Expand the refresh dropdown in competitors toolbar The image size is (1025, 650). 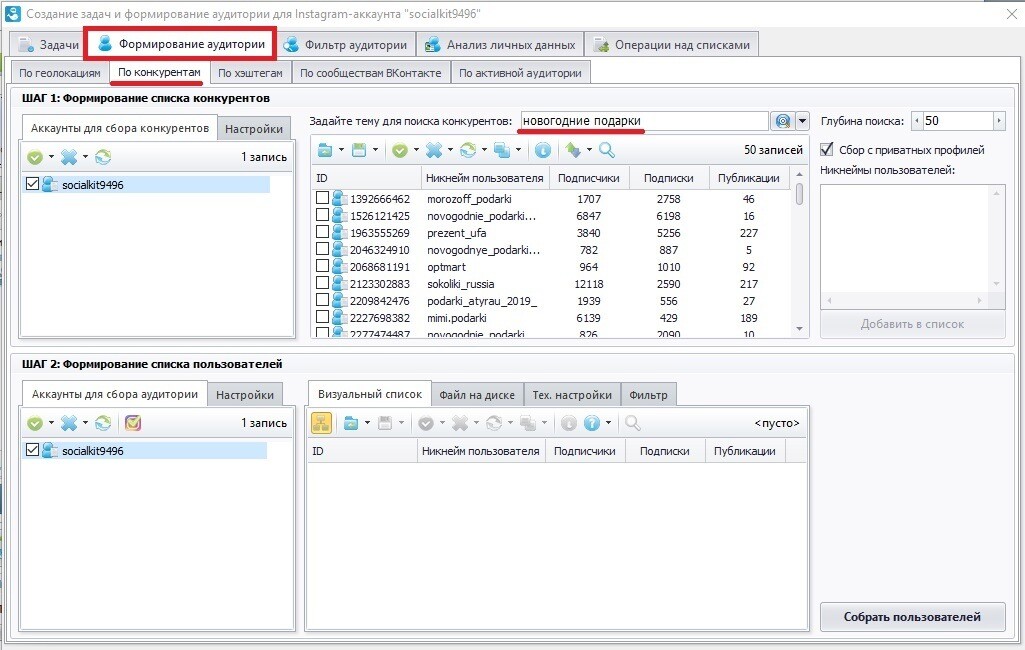tap(484, 150)
